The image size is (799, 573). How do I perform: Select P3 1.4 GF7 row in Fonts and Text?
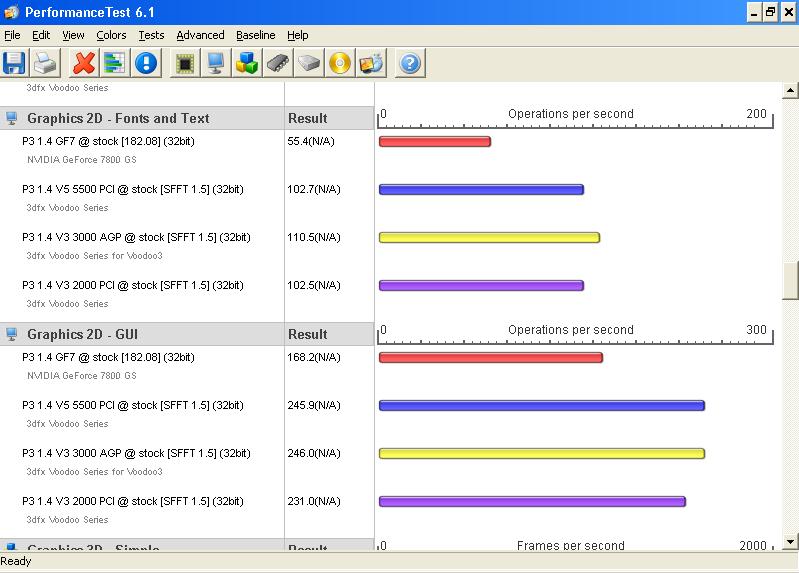(108, 141)
